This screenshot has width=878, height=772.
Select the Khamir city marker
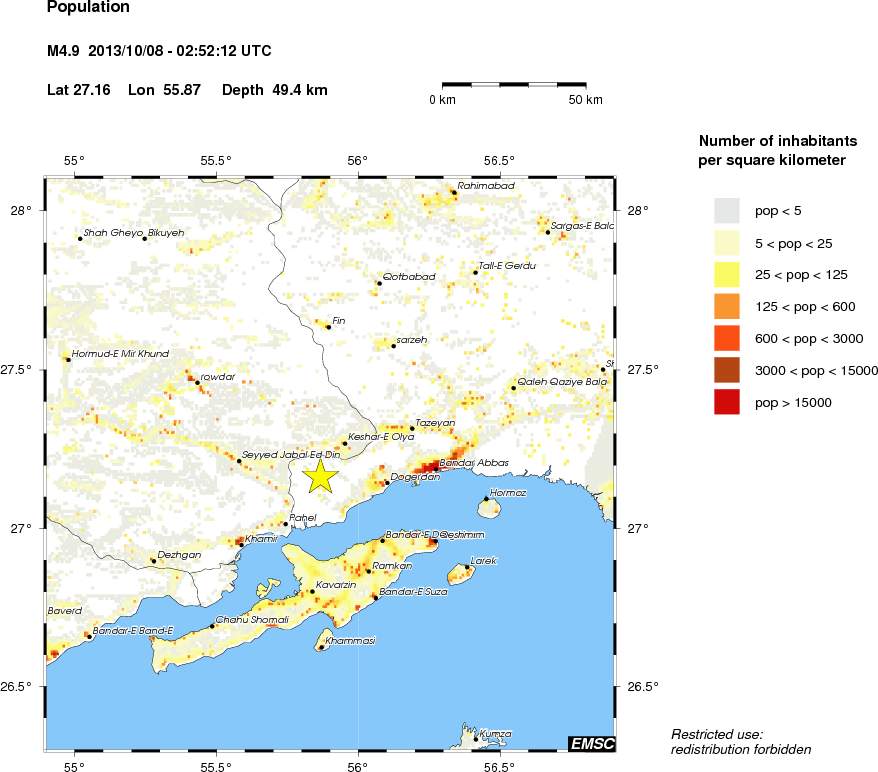pyautogui.click(x=240, y=544)
